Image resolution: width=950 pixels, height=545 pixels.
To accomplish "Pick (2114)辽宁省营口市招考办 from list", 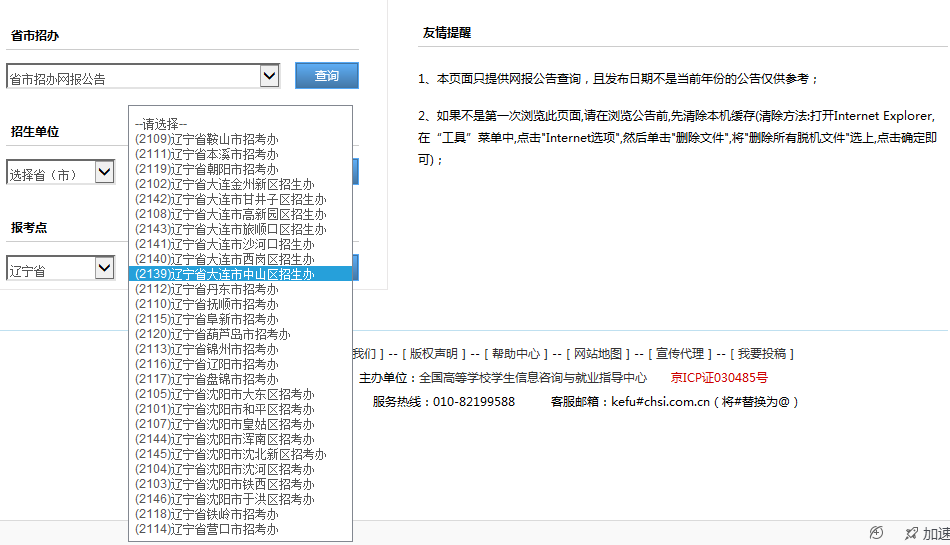I will click(206, 529).
